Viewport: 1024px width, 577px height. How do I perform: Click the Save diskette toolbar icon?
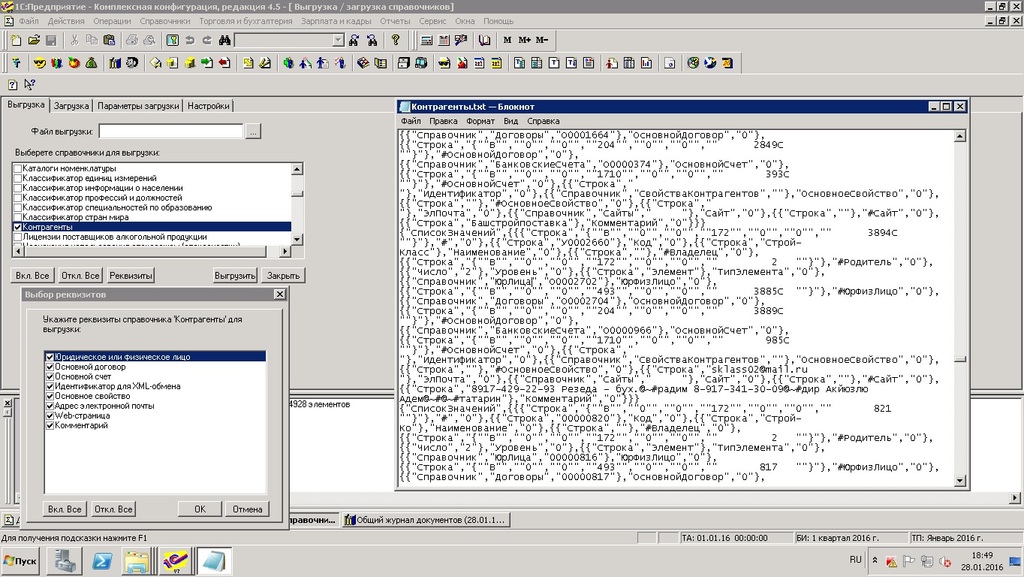coord(51,40)
